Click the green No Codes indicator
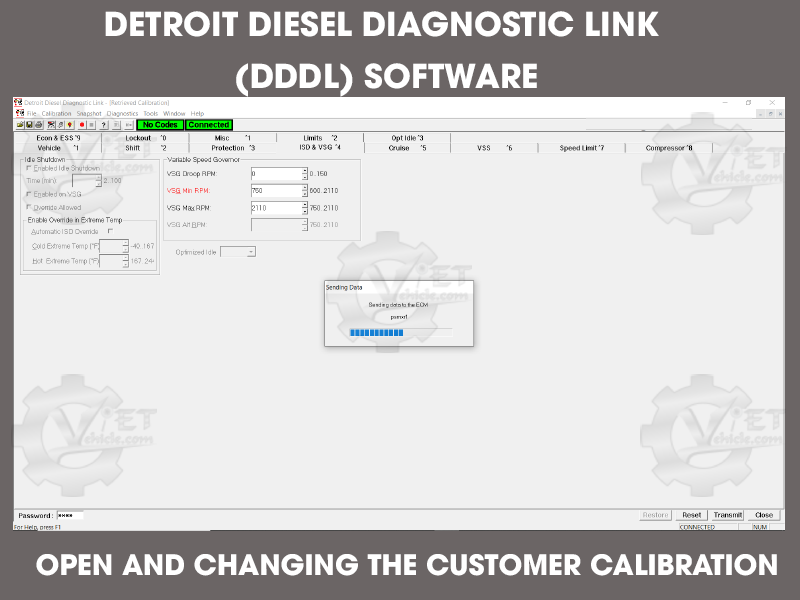Screen dimensions: 800x600 point(159,125)
